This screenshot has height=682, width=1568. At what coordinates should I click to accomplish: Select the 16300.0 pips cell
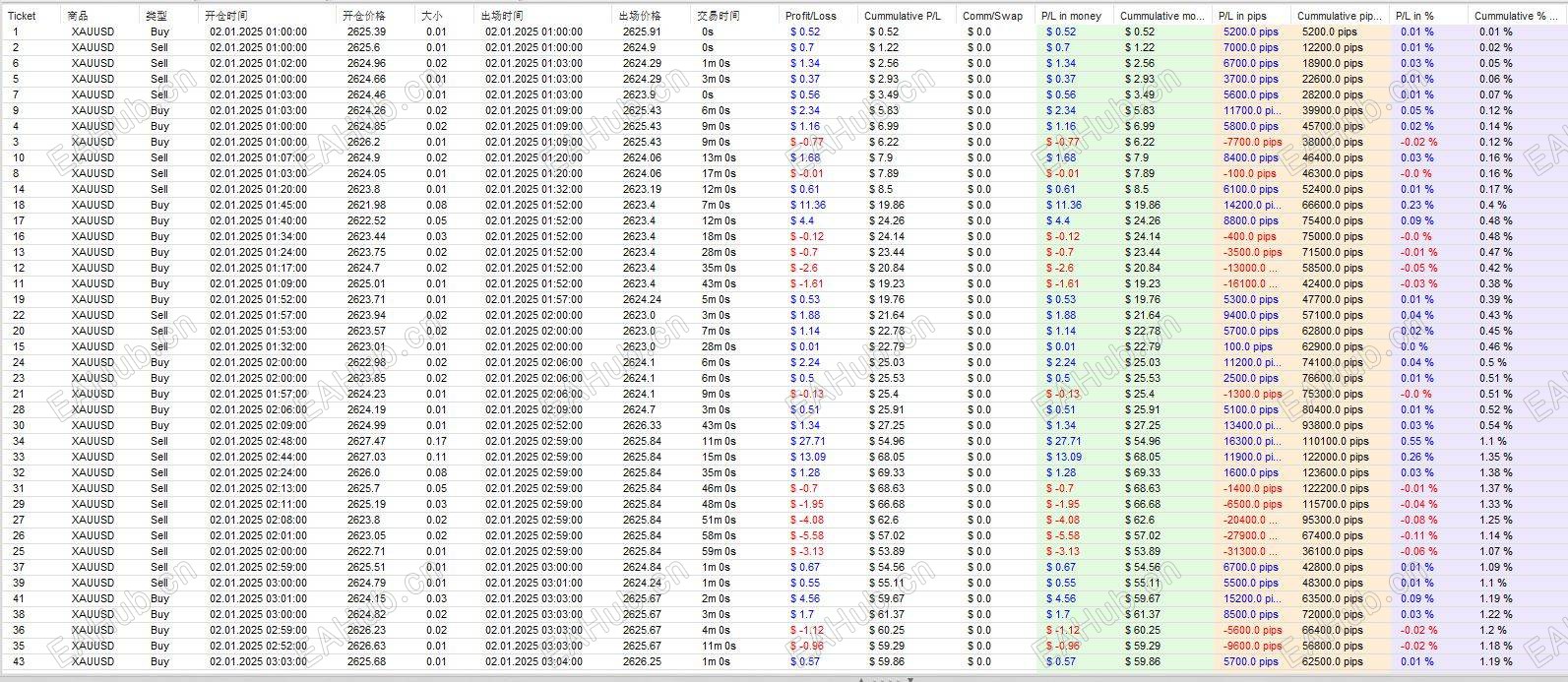1251,441
